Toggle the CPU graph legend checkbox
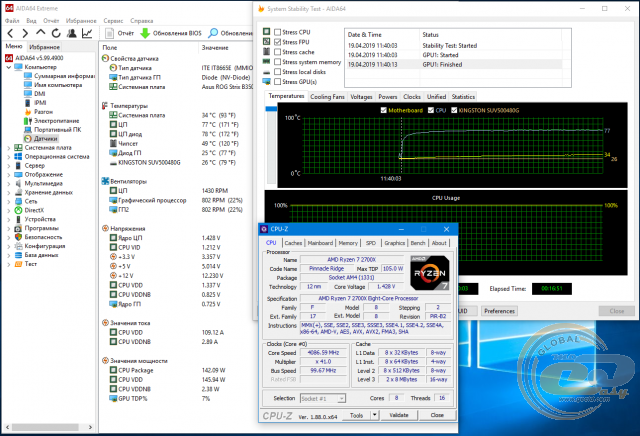Screen dimensions: 640x436 click(x=431, y=110)
